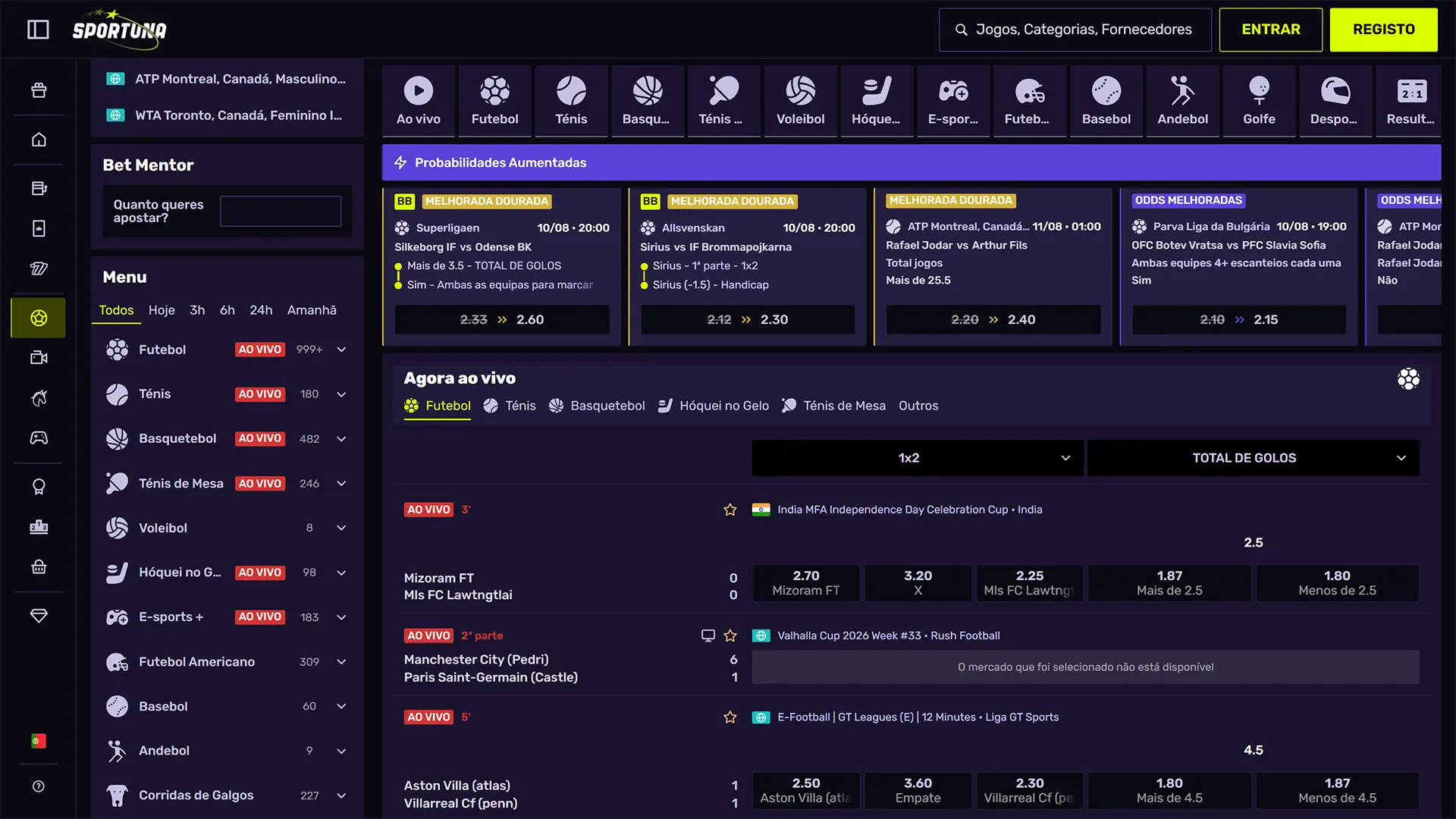Switch to the 24h time filter
Screen dimensions: 1456x819
pos(261,310)
